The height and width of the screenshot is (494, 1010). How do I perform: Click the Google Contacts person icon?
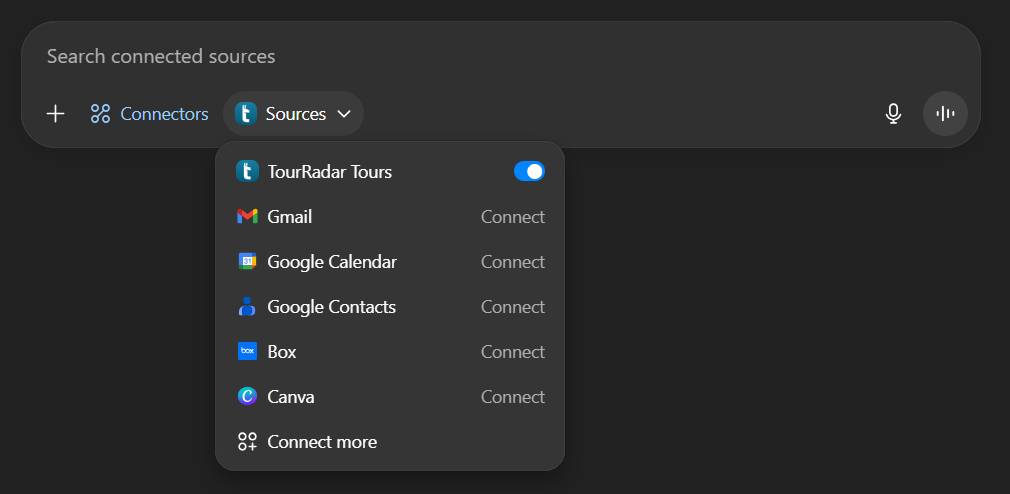[247, 307]
